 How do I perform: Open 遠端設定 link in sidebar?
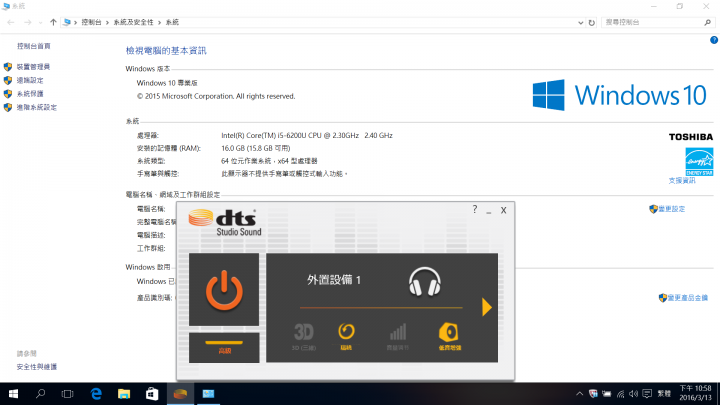(30, 80)
